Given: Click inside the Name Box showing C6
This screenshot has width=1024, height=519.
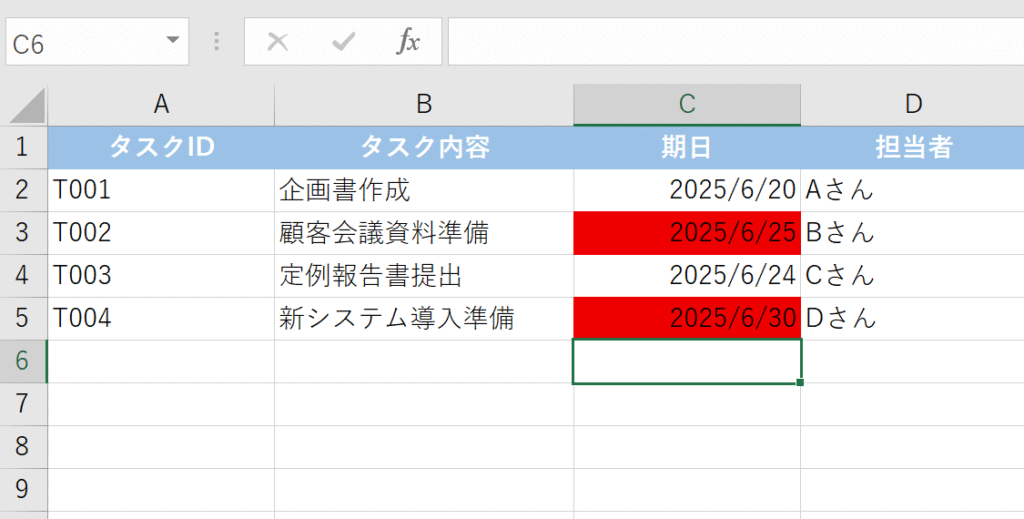Looking at the screenshot, I should (80, 43).
